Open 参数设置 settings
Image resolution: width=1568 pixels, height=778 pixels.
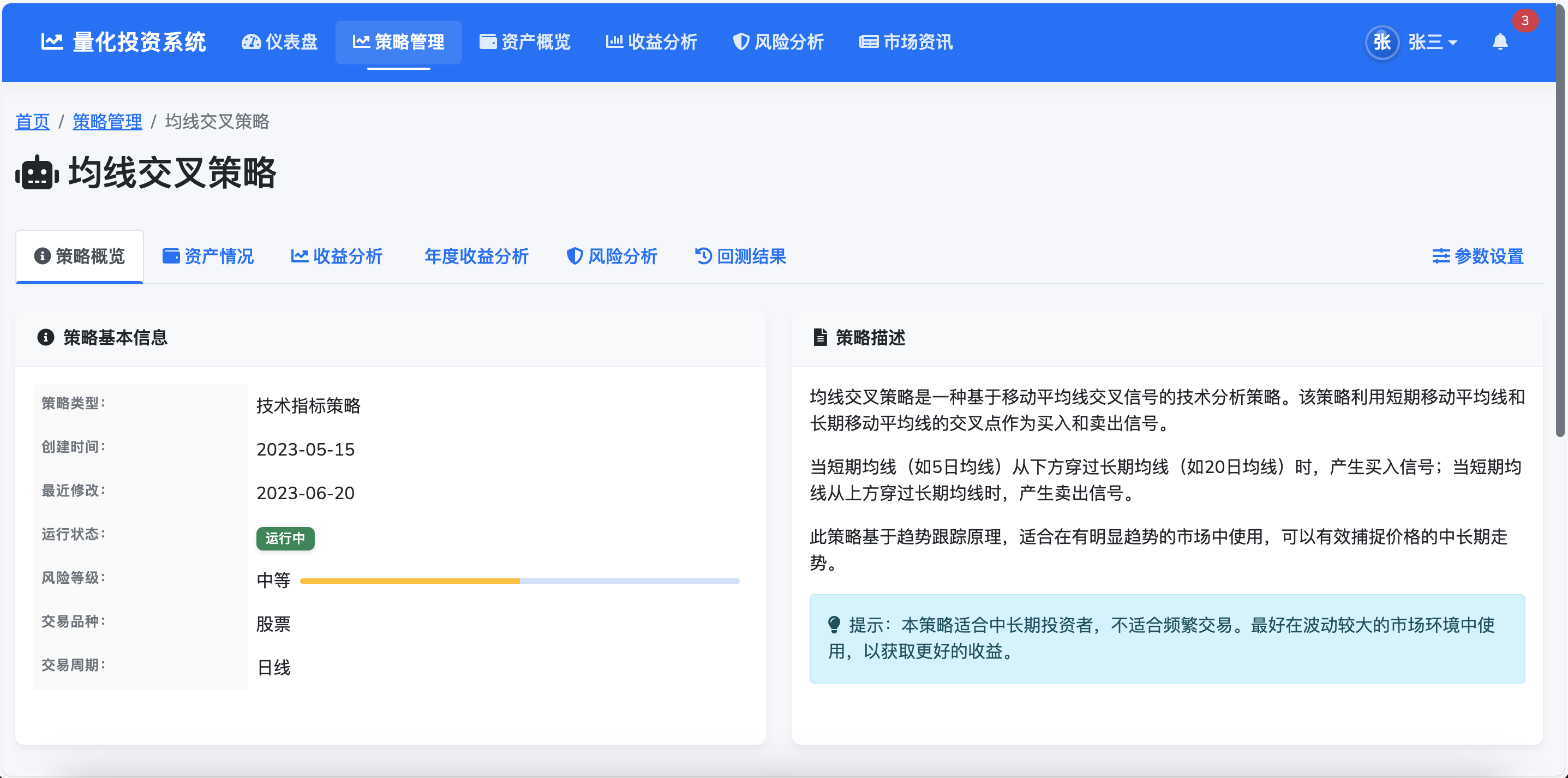tap(1478, 256)
